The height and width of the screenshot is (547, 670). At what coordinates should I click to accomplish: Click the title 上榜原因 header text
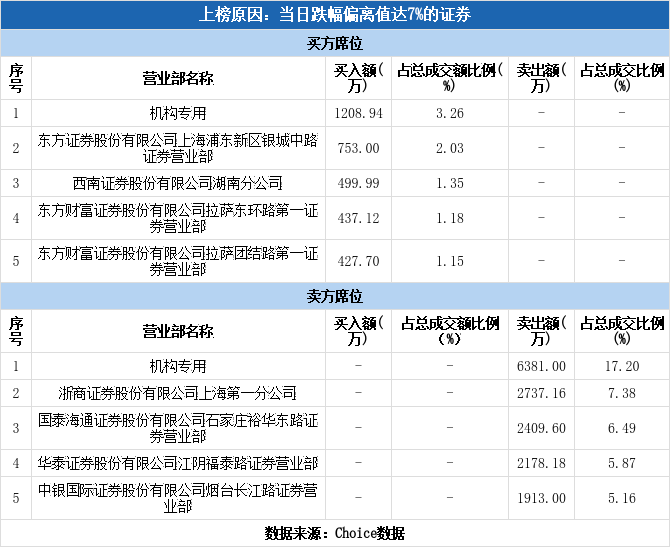pos(335,15)
